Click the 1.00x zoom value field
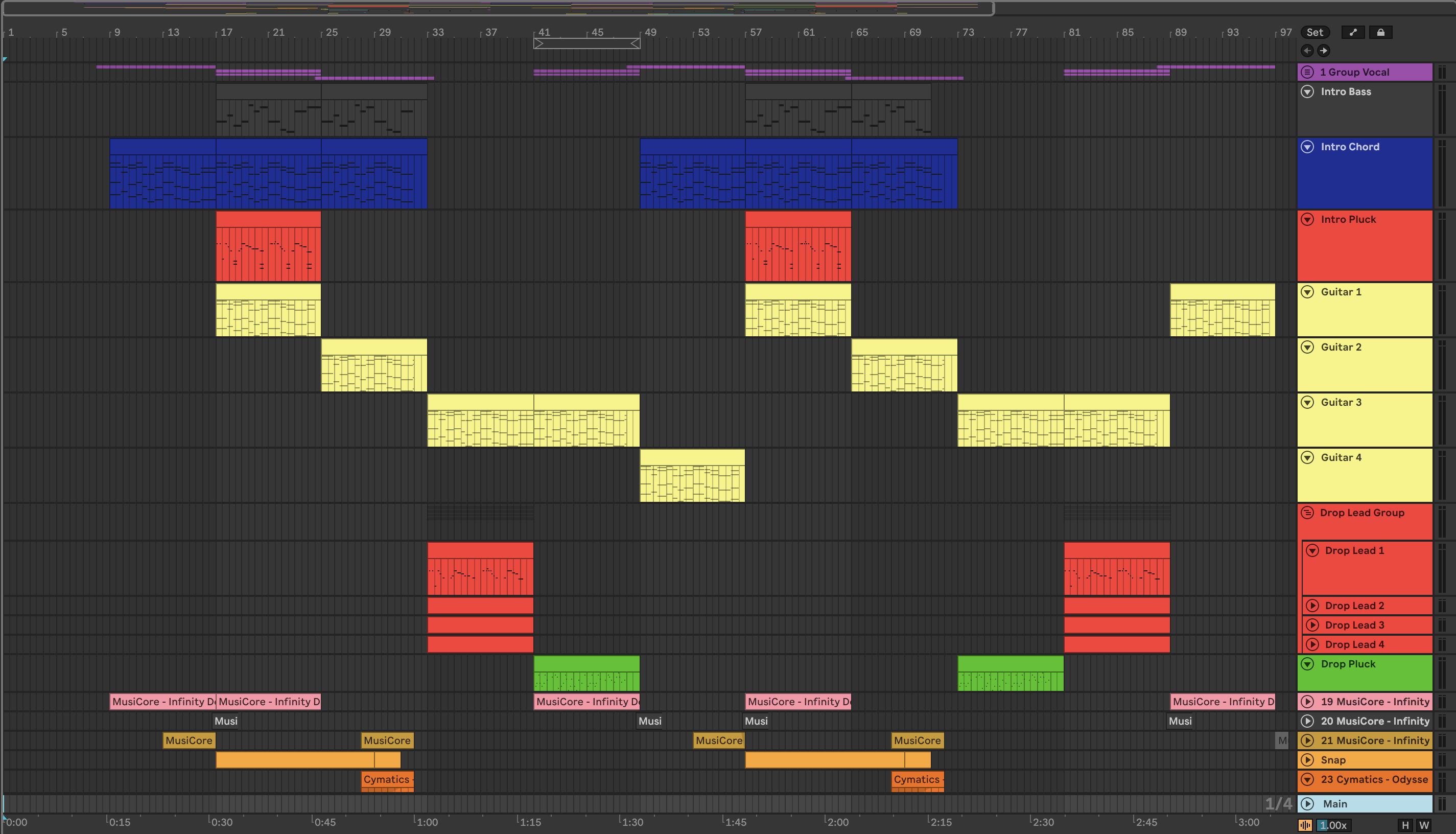This screenshot has width=1456, height=834. 1333,825
